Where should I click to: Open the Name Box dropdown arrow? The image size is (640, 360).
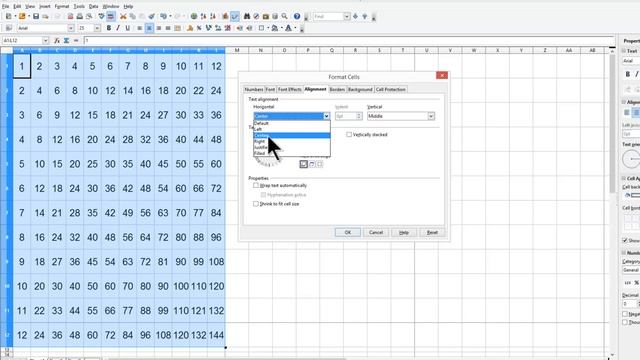click(45, 40)
